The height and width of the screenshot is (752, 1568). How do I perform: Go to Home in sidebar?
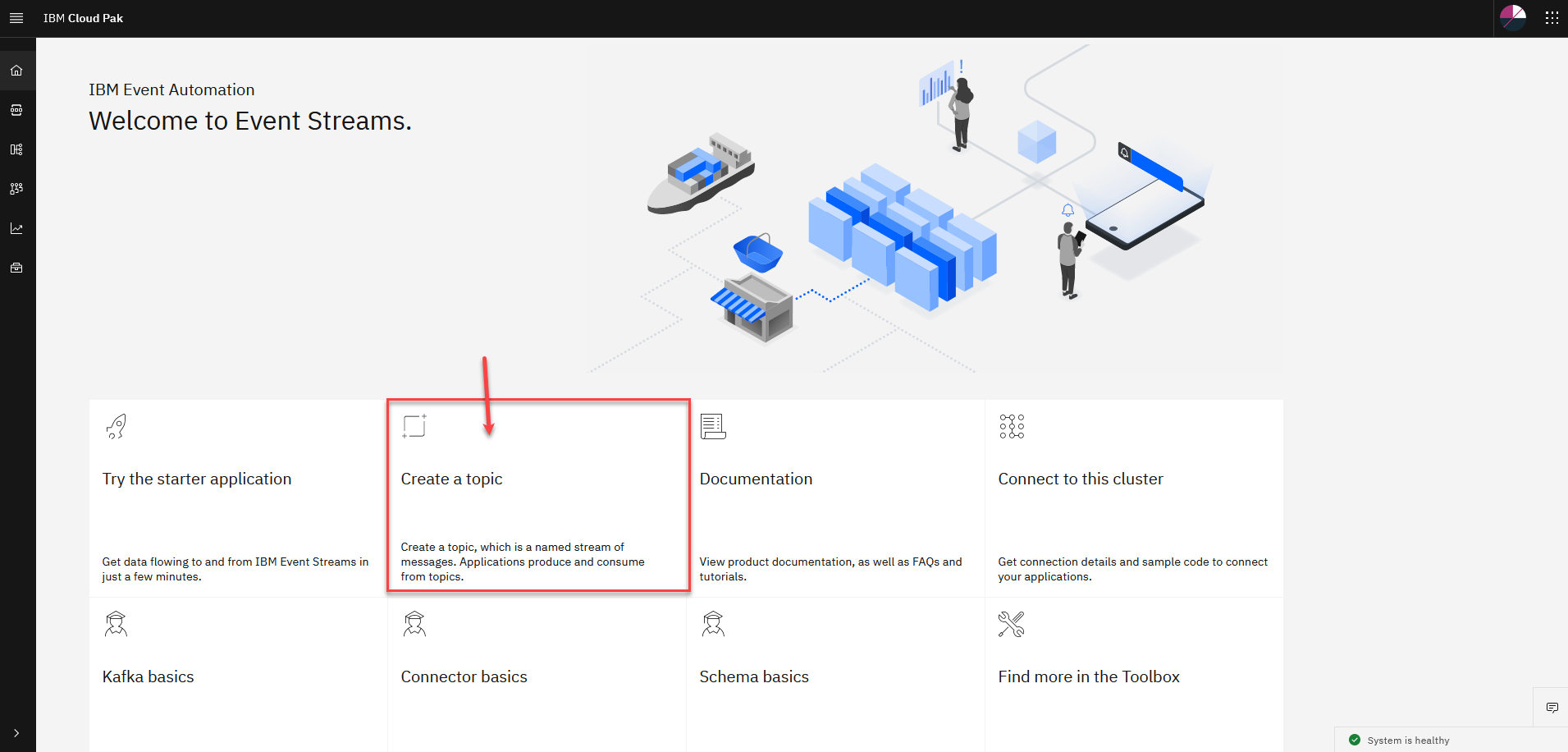[x=16, y=71]
